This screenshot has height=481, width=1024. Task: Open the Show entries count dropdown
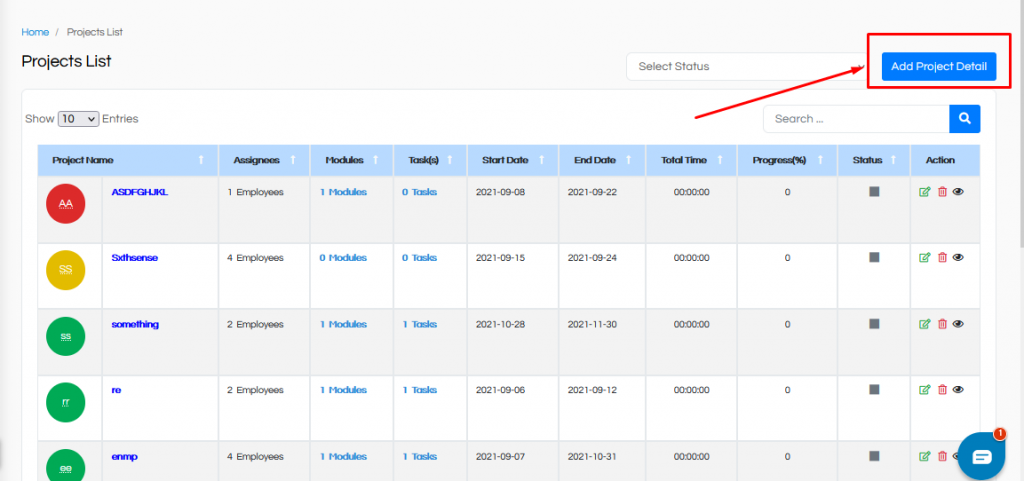click(78, 119)
